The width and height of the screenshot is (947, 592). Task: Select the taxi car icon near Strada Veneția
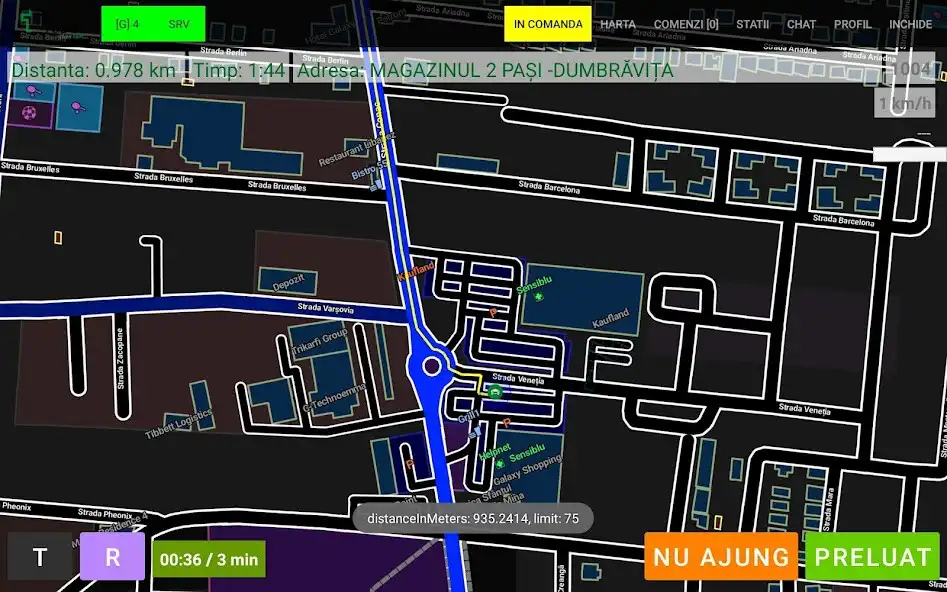[x=495, y=393]
